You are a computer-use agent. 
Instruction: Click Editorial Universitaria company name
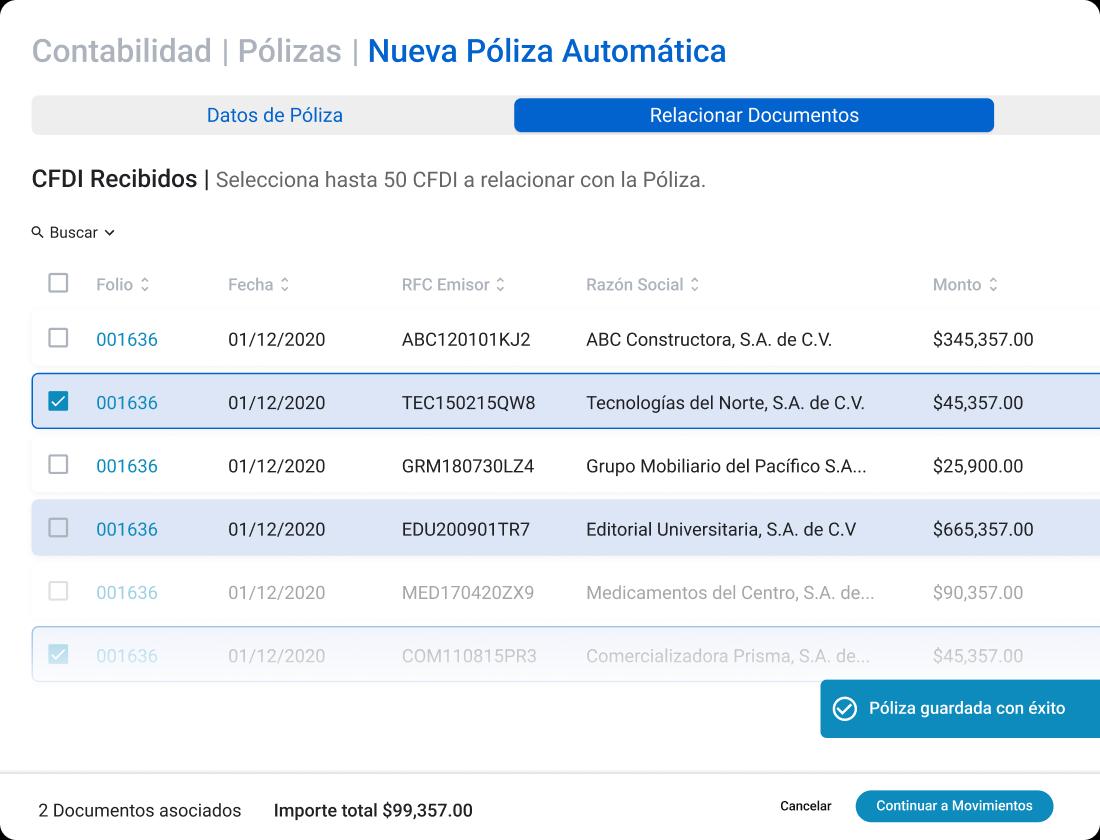(721, 529)
